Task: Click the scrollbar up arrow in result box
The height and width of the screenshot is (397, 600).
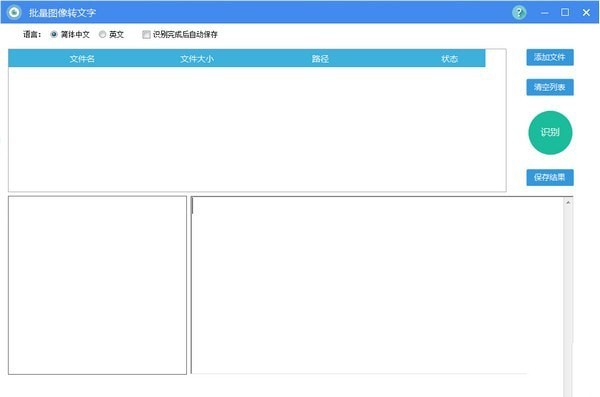Action: pyautogui.click(x=568, y=203)
